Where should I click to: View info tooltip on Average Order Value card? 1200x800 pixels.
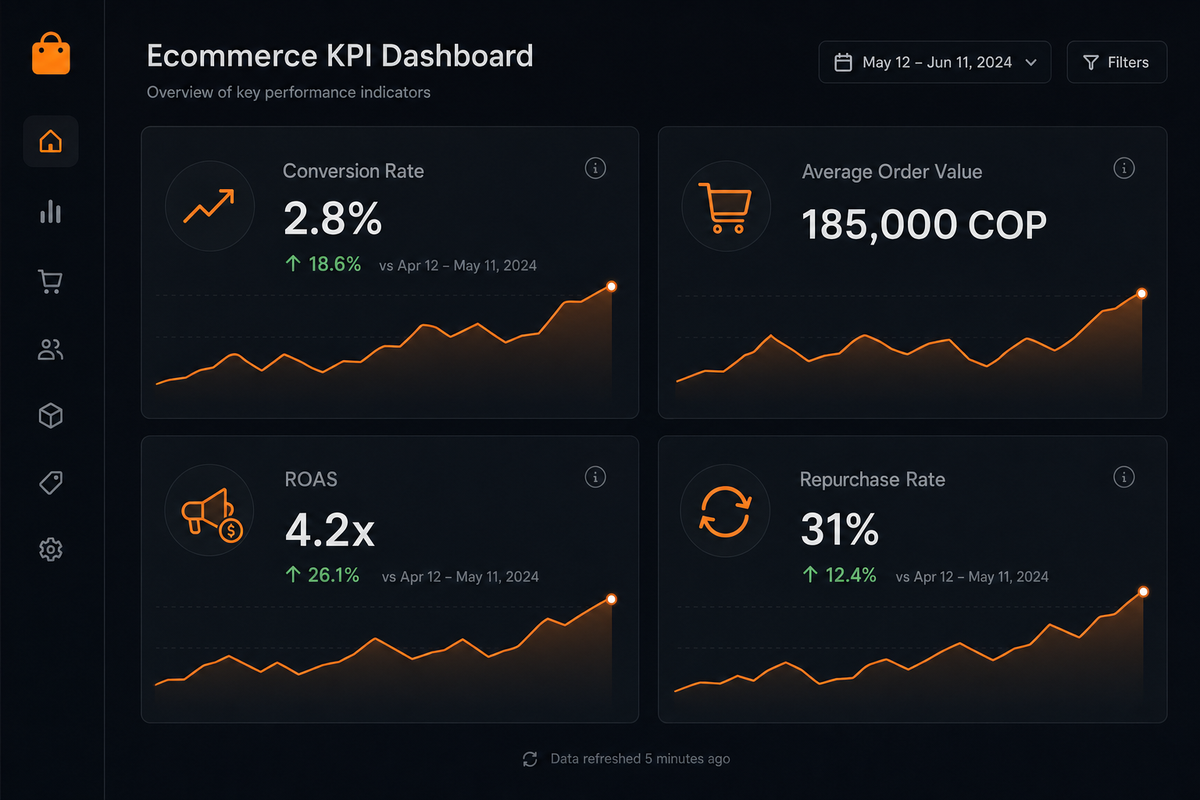(1124, 168)
